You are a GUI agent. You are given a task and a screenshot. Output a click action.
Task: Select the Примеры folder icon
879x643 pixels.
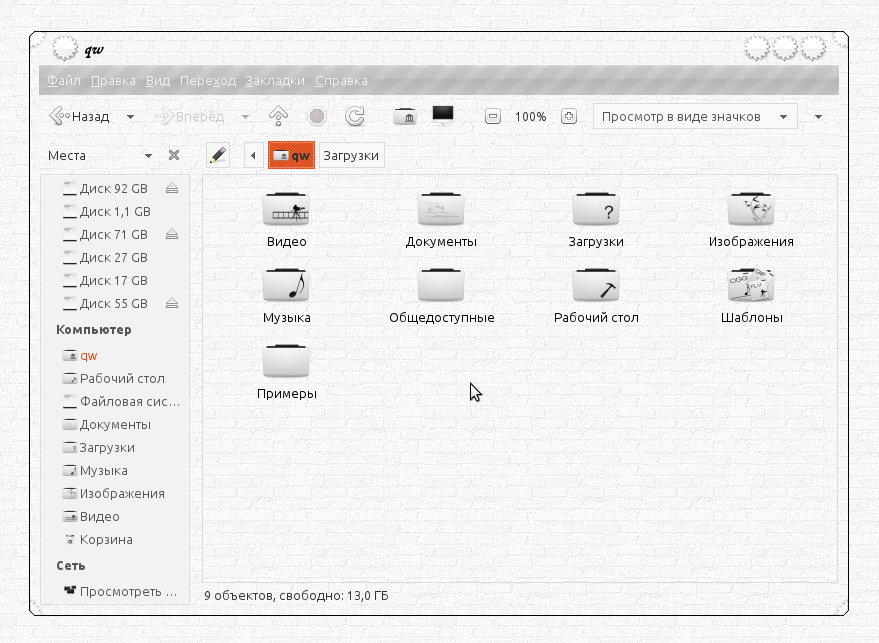pyautogui.click(x=286, y=362)
